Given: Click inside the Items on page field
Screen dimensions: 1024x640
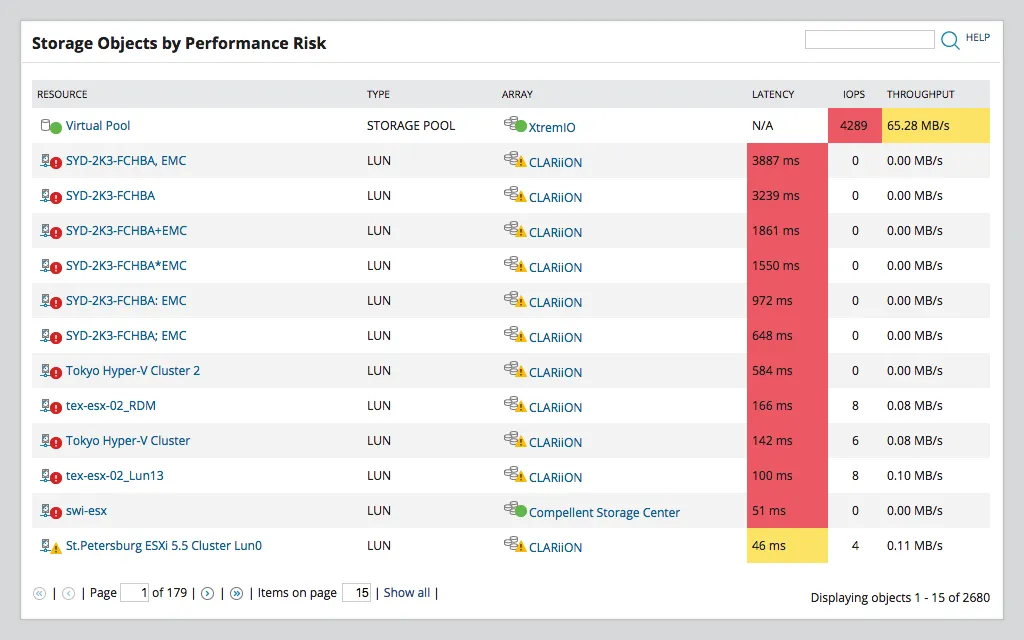Looking at the screenshot, I should point(355,592).
